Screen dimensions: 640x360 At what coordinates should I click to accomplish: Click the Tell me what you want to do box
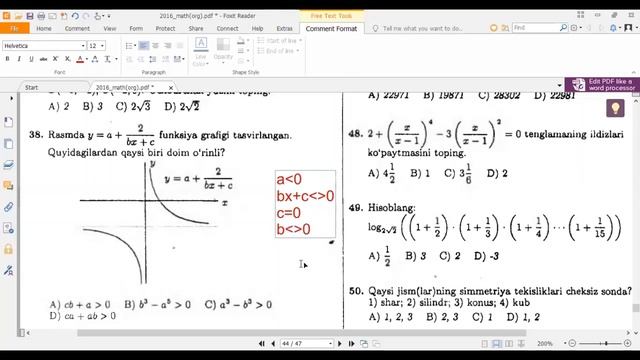point(422,29)
